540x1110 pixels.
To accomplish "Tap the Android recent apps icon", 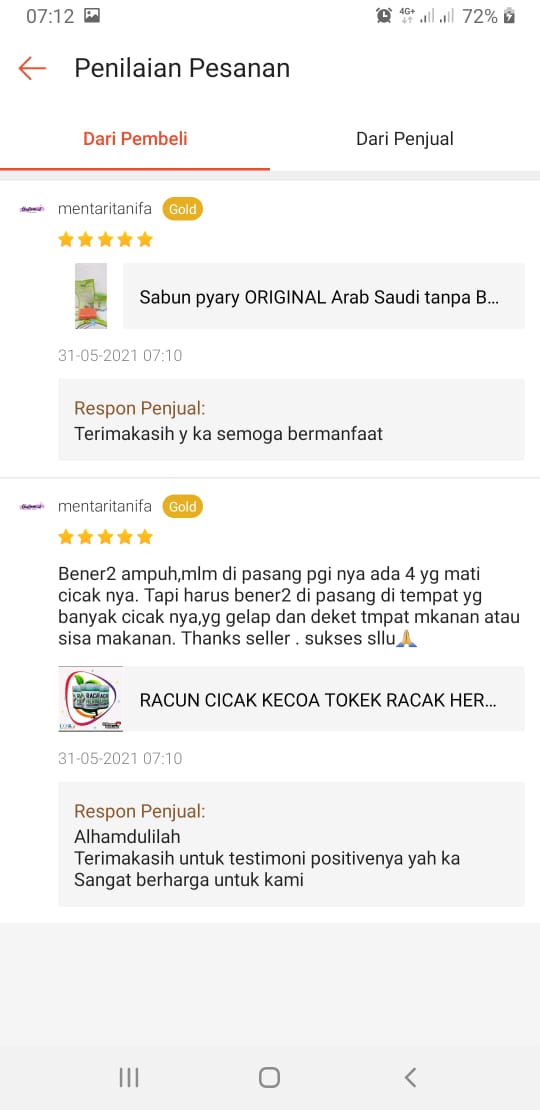I will point(129,1077).
